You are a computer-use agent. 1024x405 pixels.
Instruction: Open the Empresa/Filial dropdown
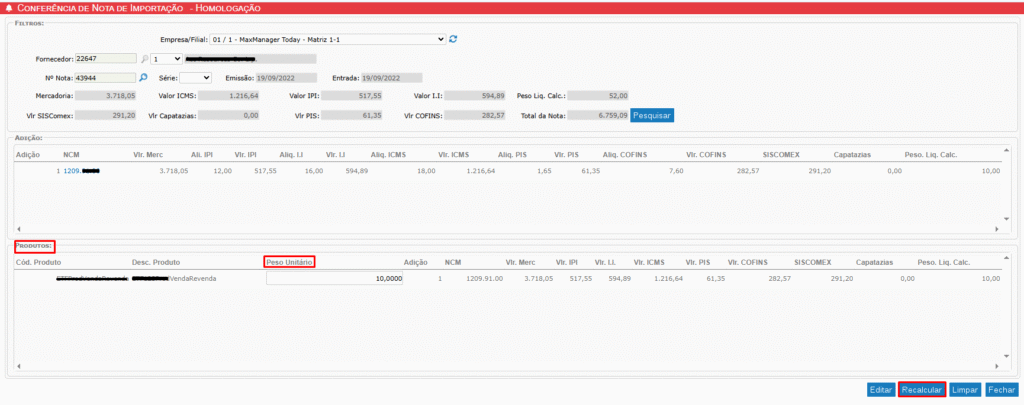(x=328, y=39)
